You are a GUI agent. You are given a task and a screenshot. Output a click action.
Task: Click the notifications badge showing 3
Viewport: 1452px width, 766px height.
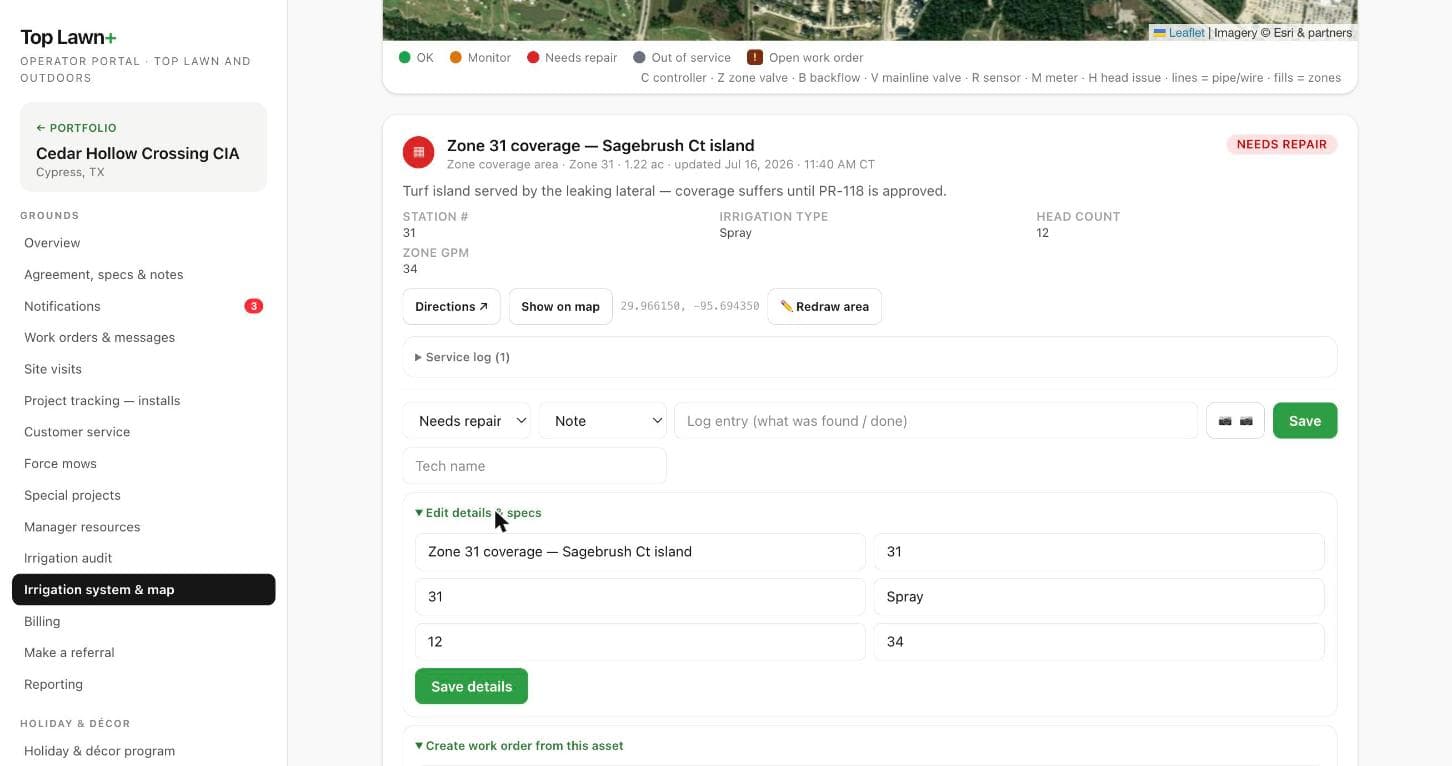coord(254,306)
